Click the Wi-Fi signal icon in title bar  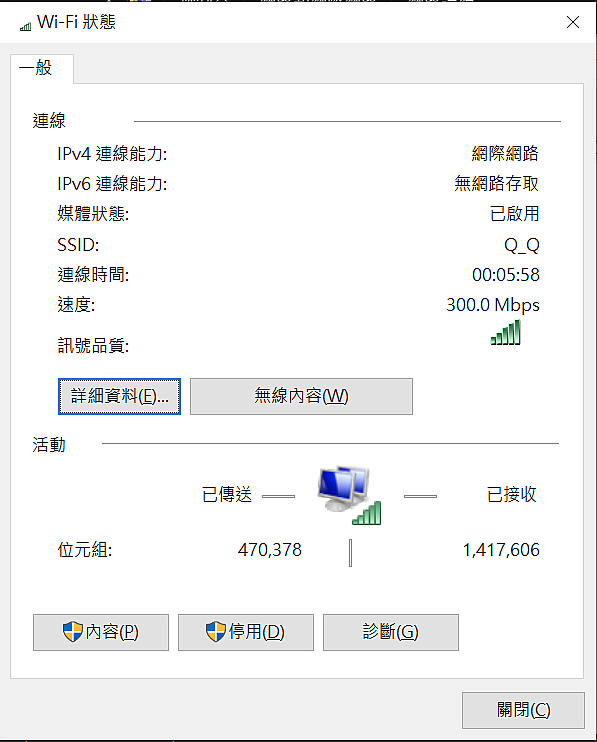(x=26, y=26)
